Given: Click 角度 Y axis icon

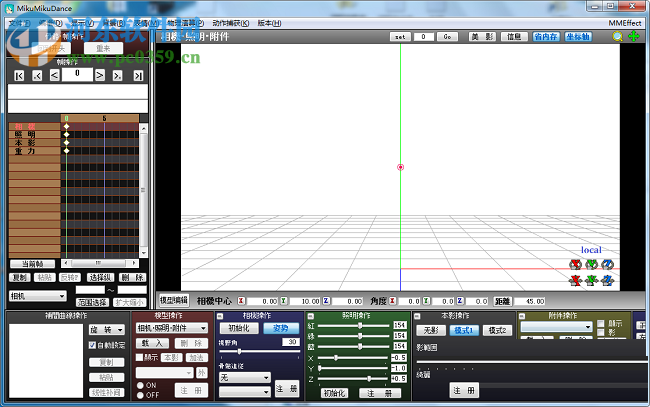Looking at the screenshot, I should click(x=426, y=301).
